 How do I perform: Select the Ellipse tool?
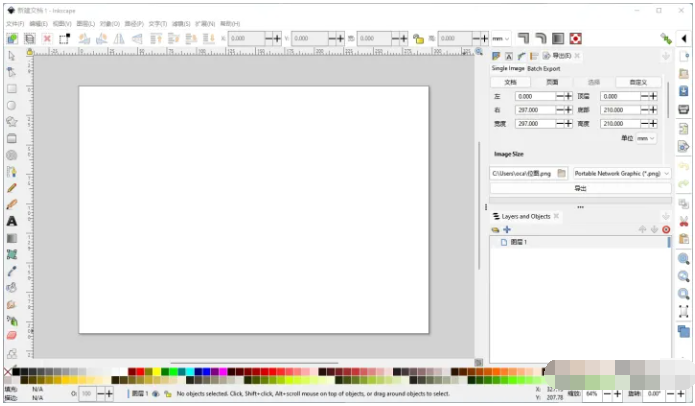[x=12, y=104]
